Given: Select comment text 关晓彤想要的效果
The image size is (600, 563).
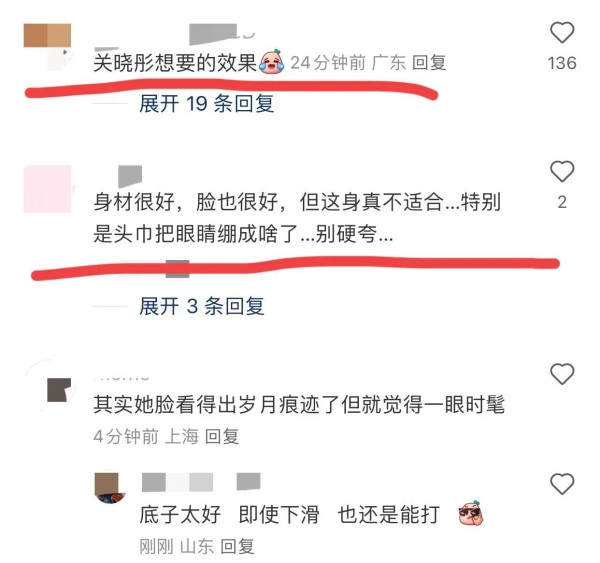Looking at the screenshot, I should click(175, 63).
